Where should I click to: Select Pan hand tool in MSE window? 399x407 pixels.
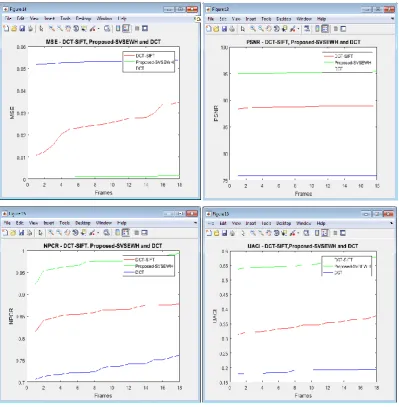tap(68, 28)
